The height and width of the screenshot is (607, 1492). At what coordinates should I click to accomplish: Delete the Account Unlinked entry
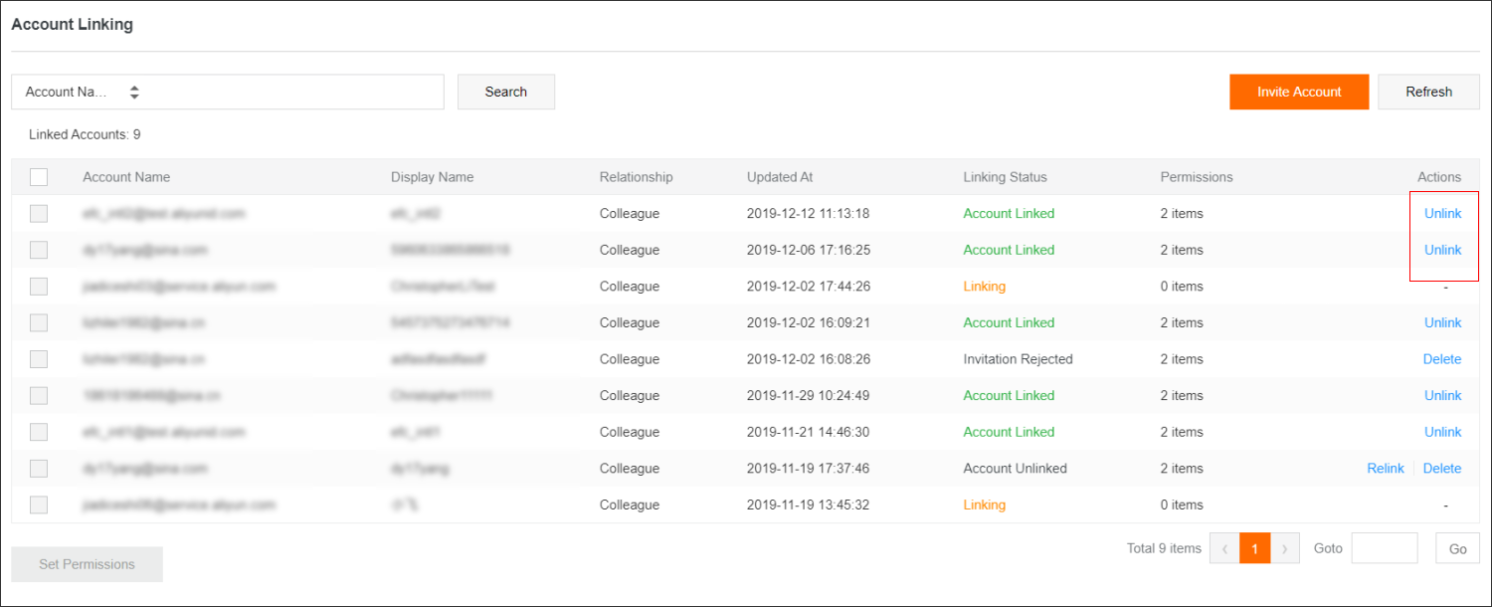1441,468
